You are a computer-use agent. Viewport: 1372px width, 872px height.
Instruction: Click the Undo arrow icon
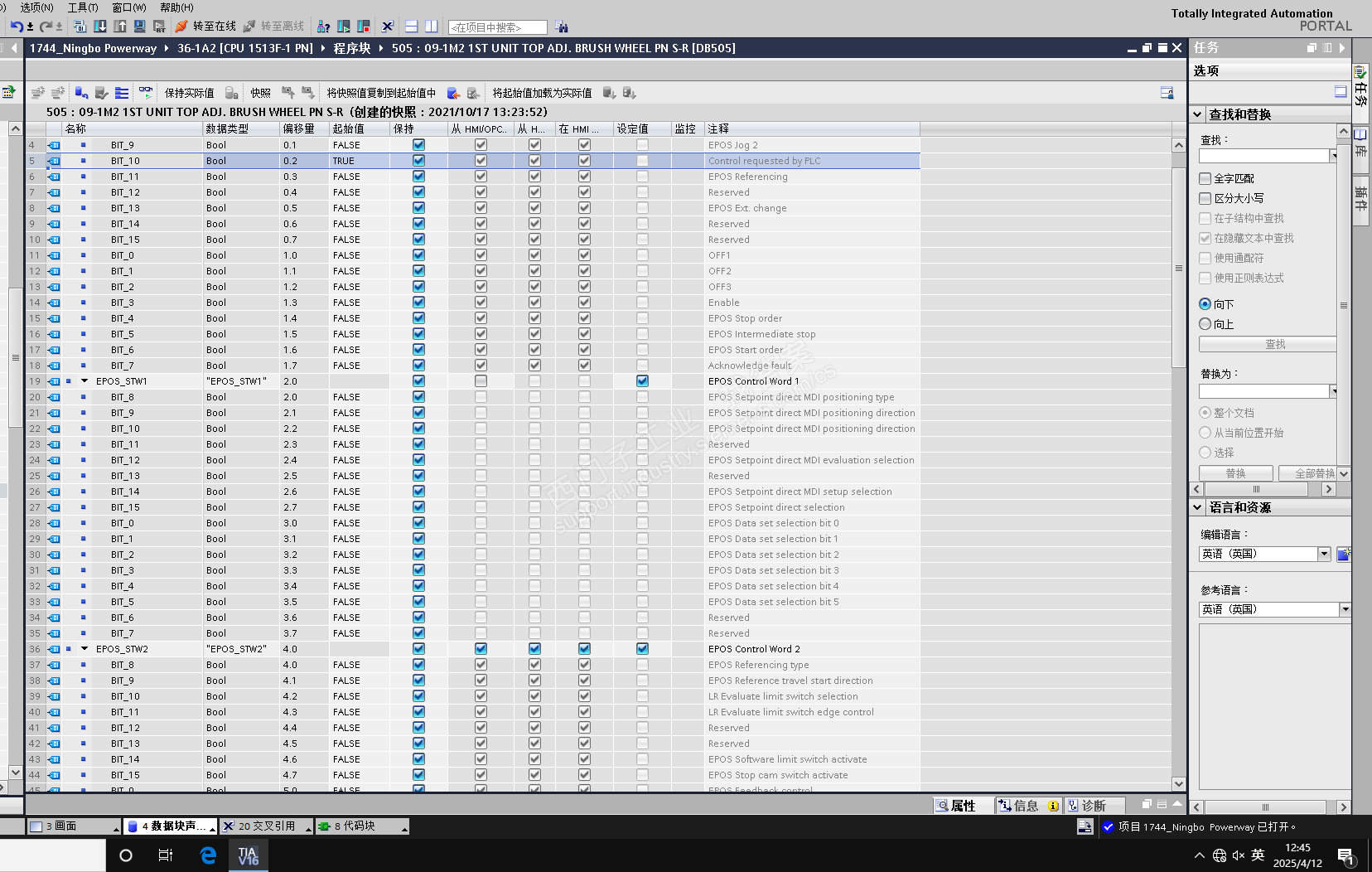click(x=17, y=27)
